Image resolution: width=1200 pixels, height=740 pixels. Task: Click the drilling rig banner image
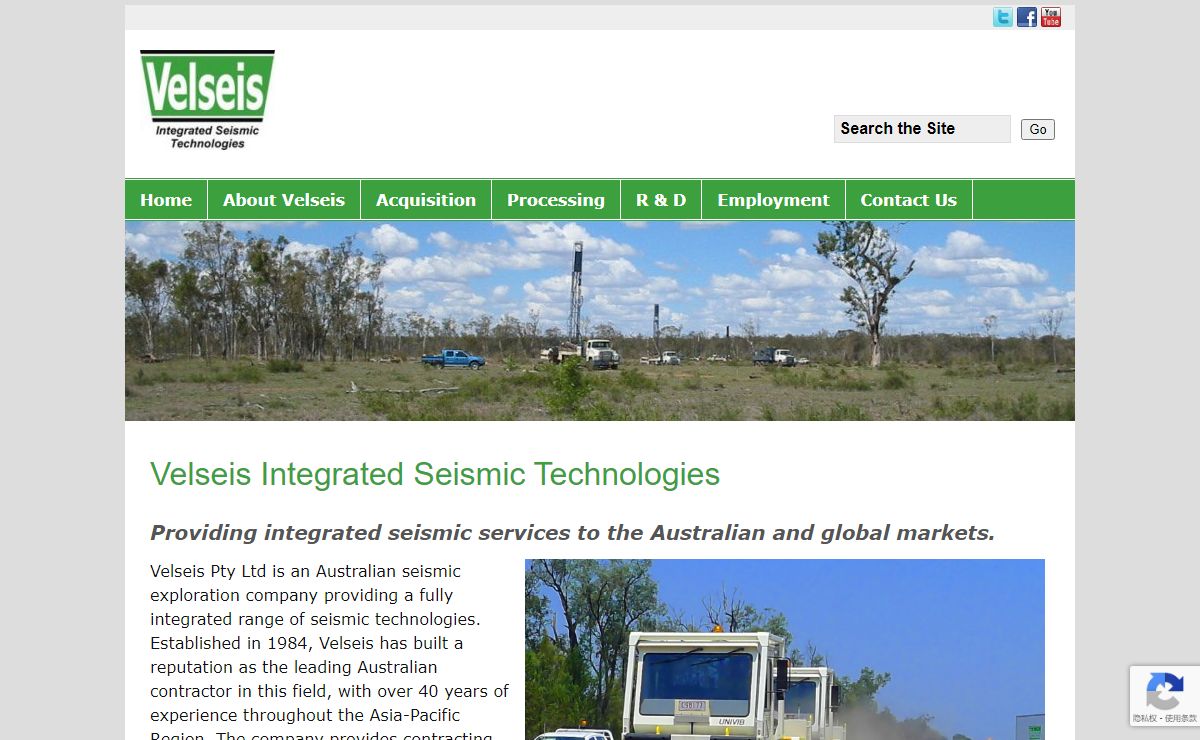click(x=600, y=321)
